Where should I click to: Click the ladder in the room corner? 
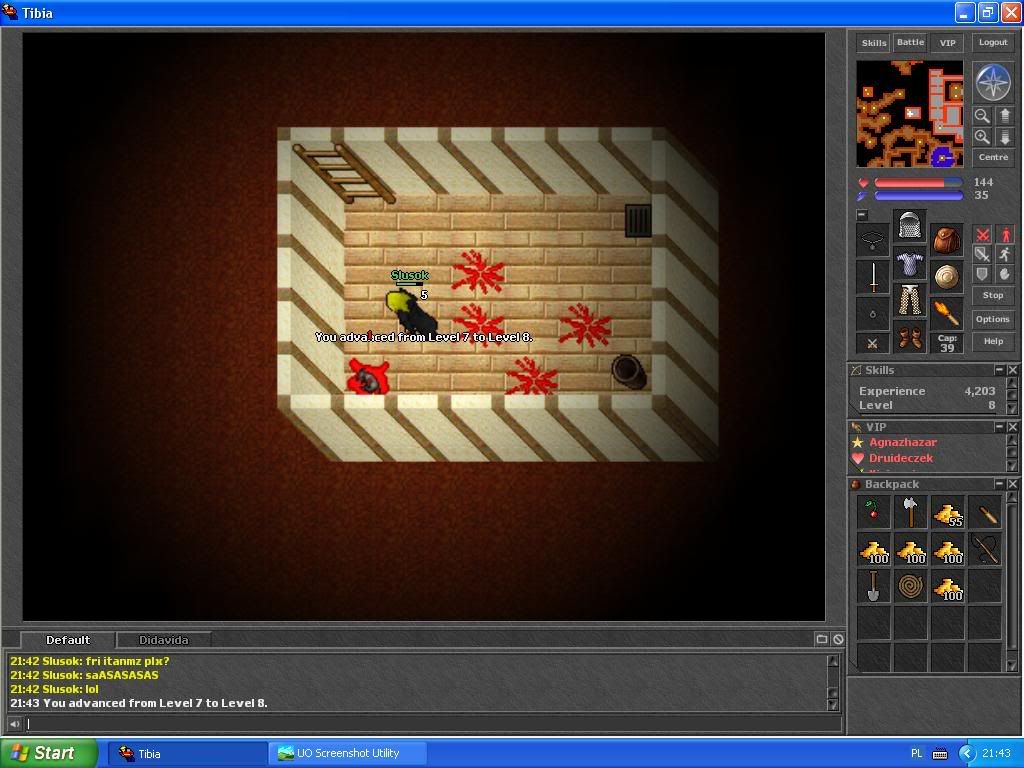point(344,173)
